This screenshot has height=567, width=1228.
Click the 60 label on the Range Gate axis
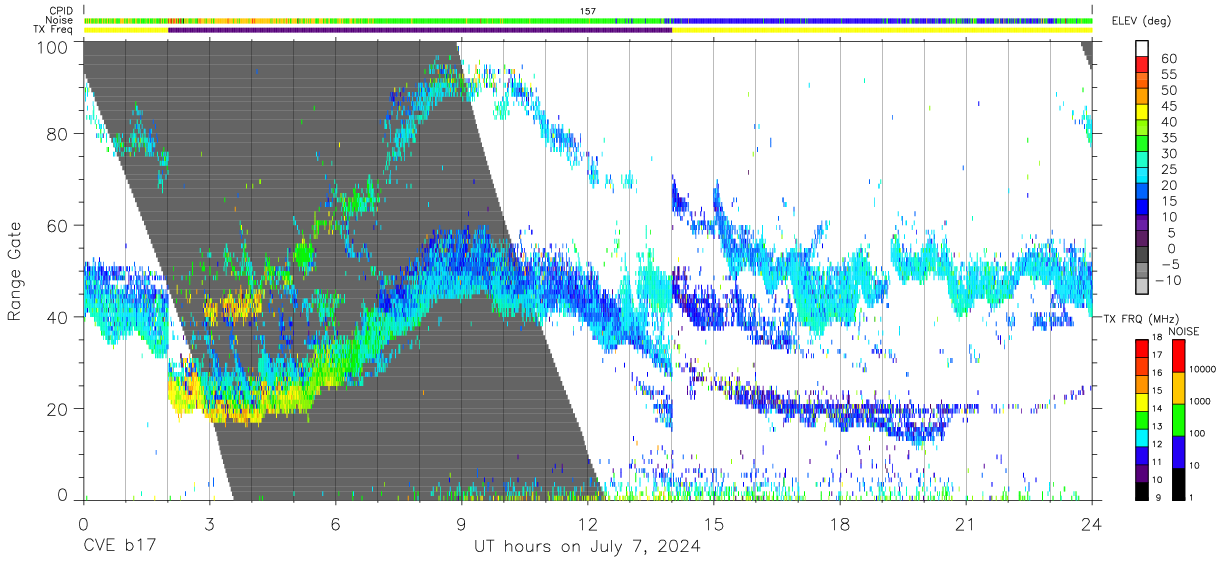tap(56, 225)
